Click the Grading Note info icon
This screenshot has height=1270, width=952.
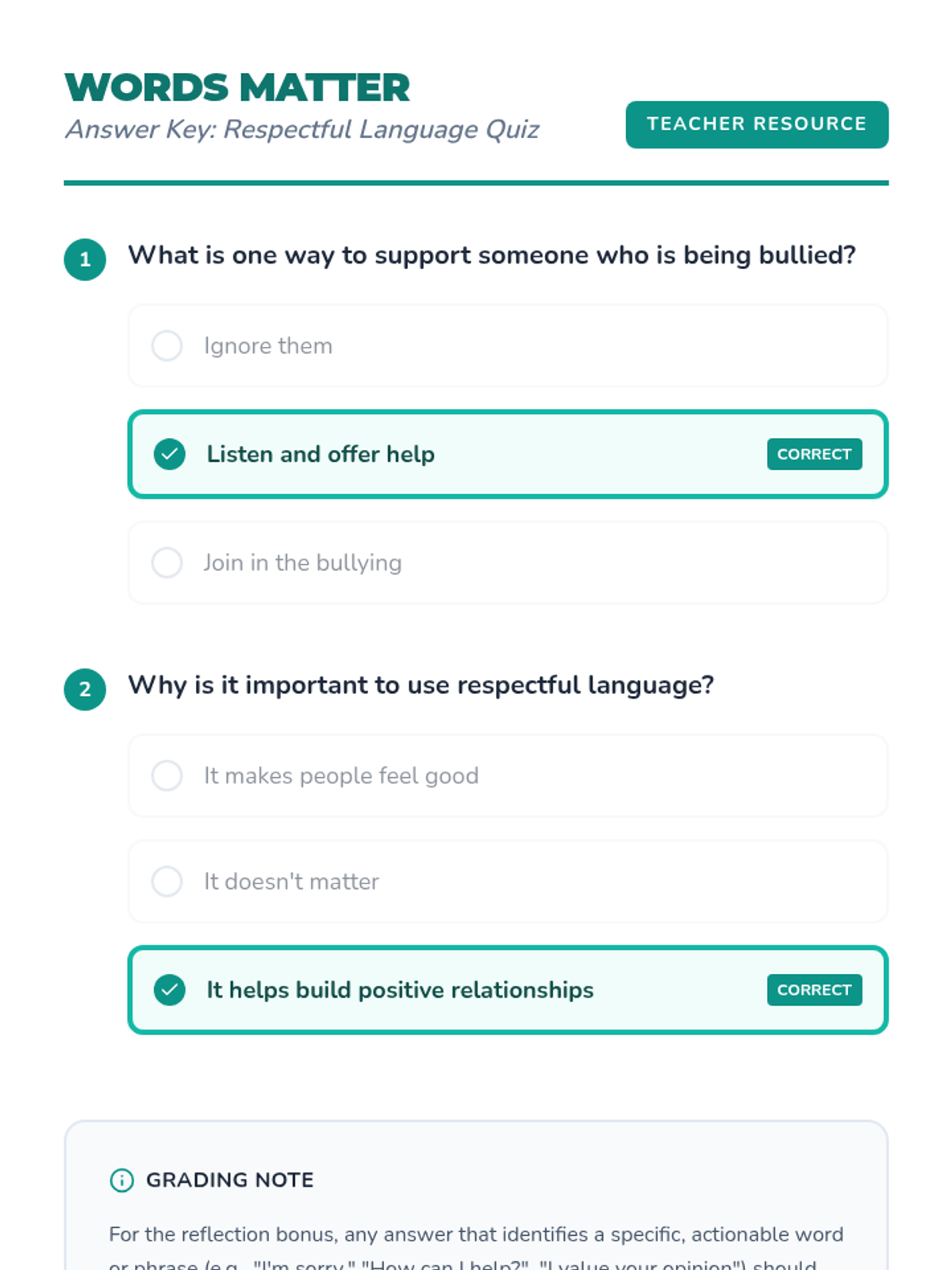(121, 1180)
